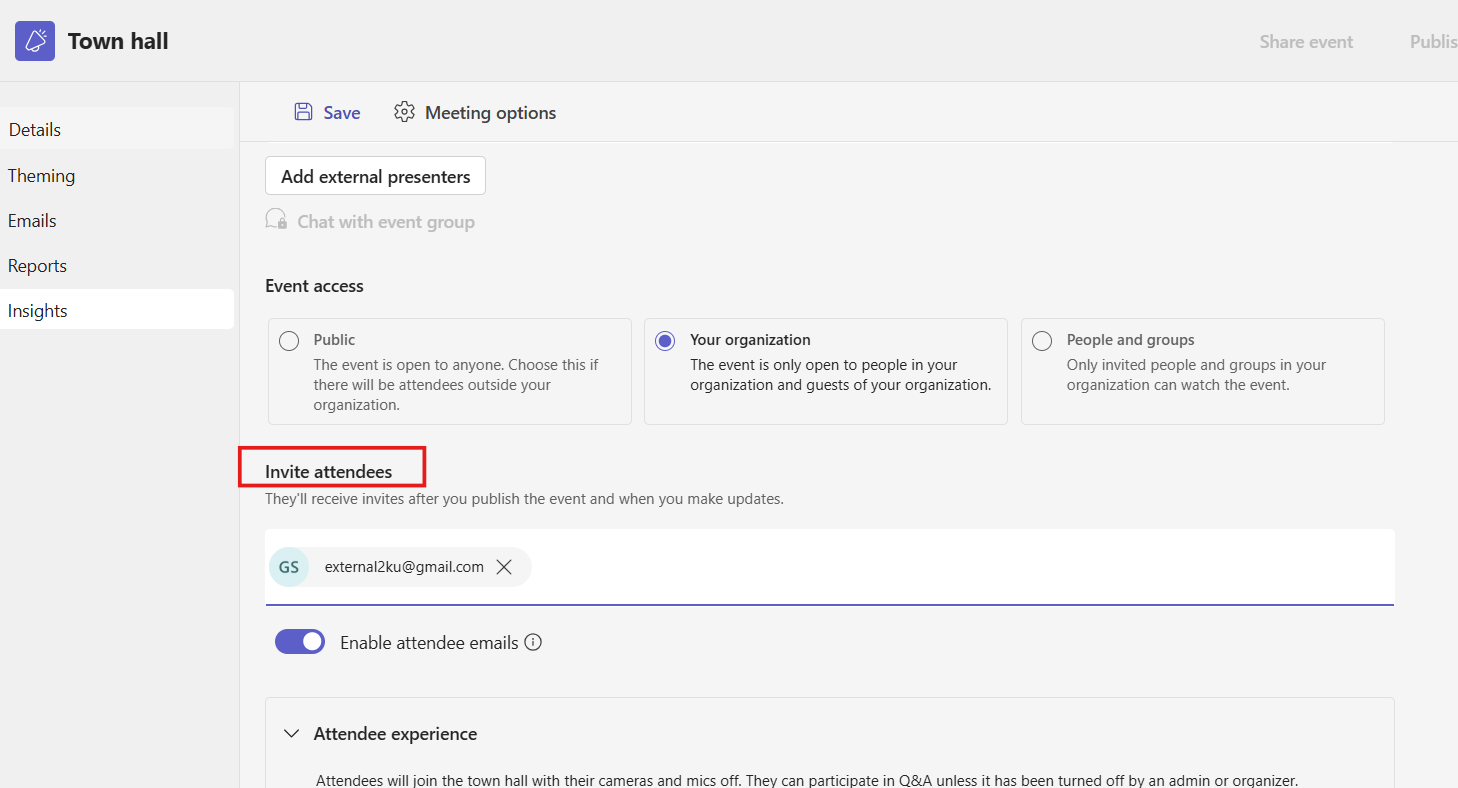Click the Town hall megaphone icon
The height and width of the screenshot is (788, 1458).
pos(35,41)
